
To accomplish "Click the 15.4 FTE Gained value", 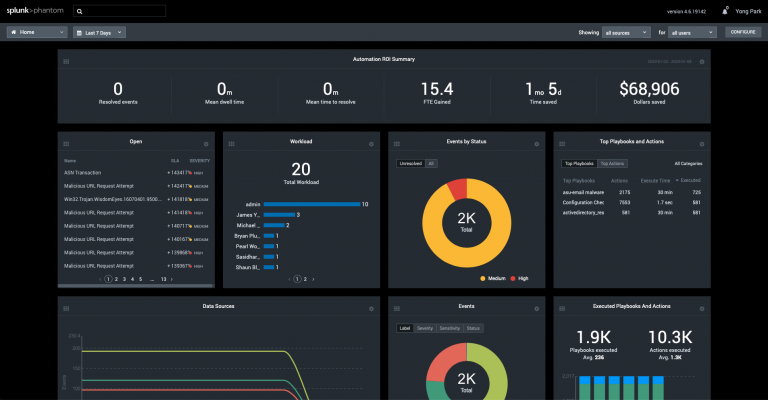I will [437, 89].
